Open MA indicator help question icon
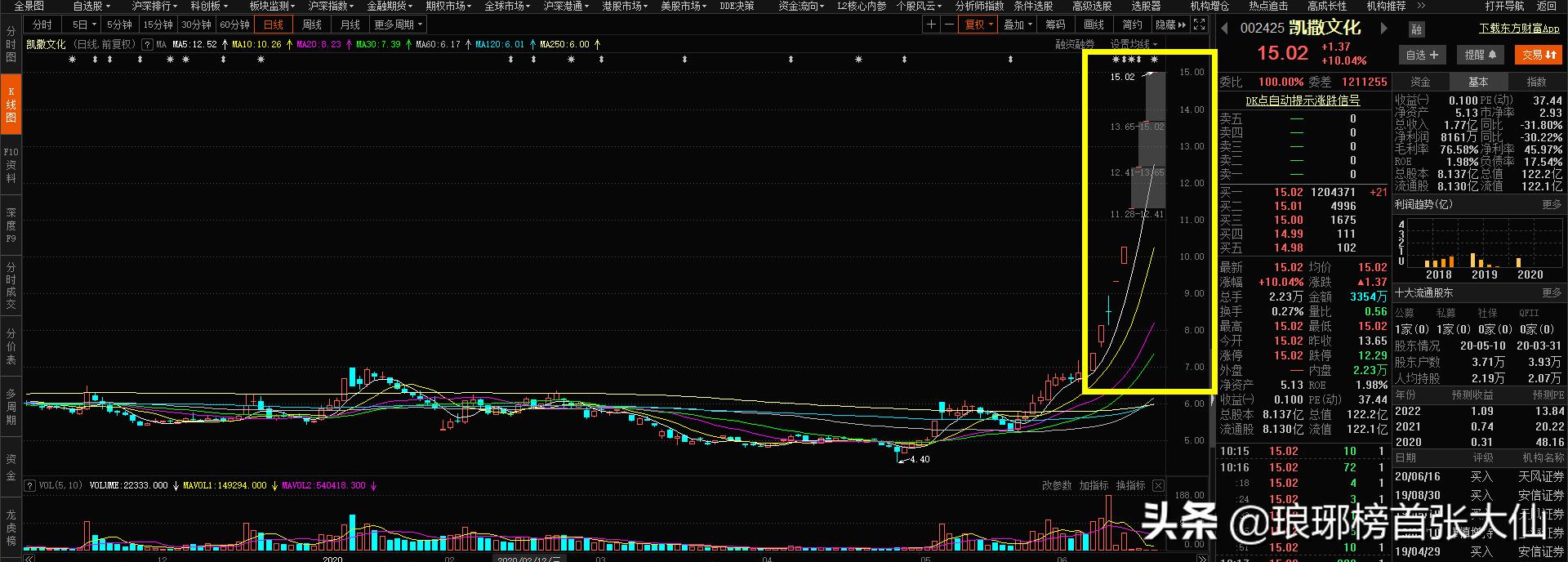Viewport: 1568px width, 562px height. point(147,44)
